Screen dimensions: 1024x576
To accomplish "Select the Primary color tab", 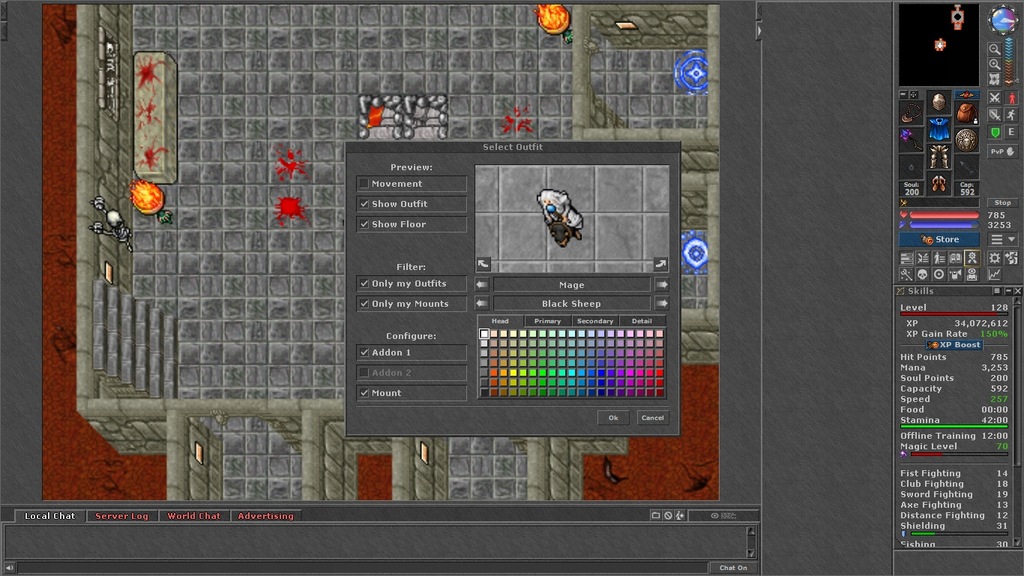I will (x=547, y=321).
